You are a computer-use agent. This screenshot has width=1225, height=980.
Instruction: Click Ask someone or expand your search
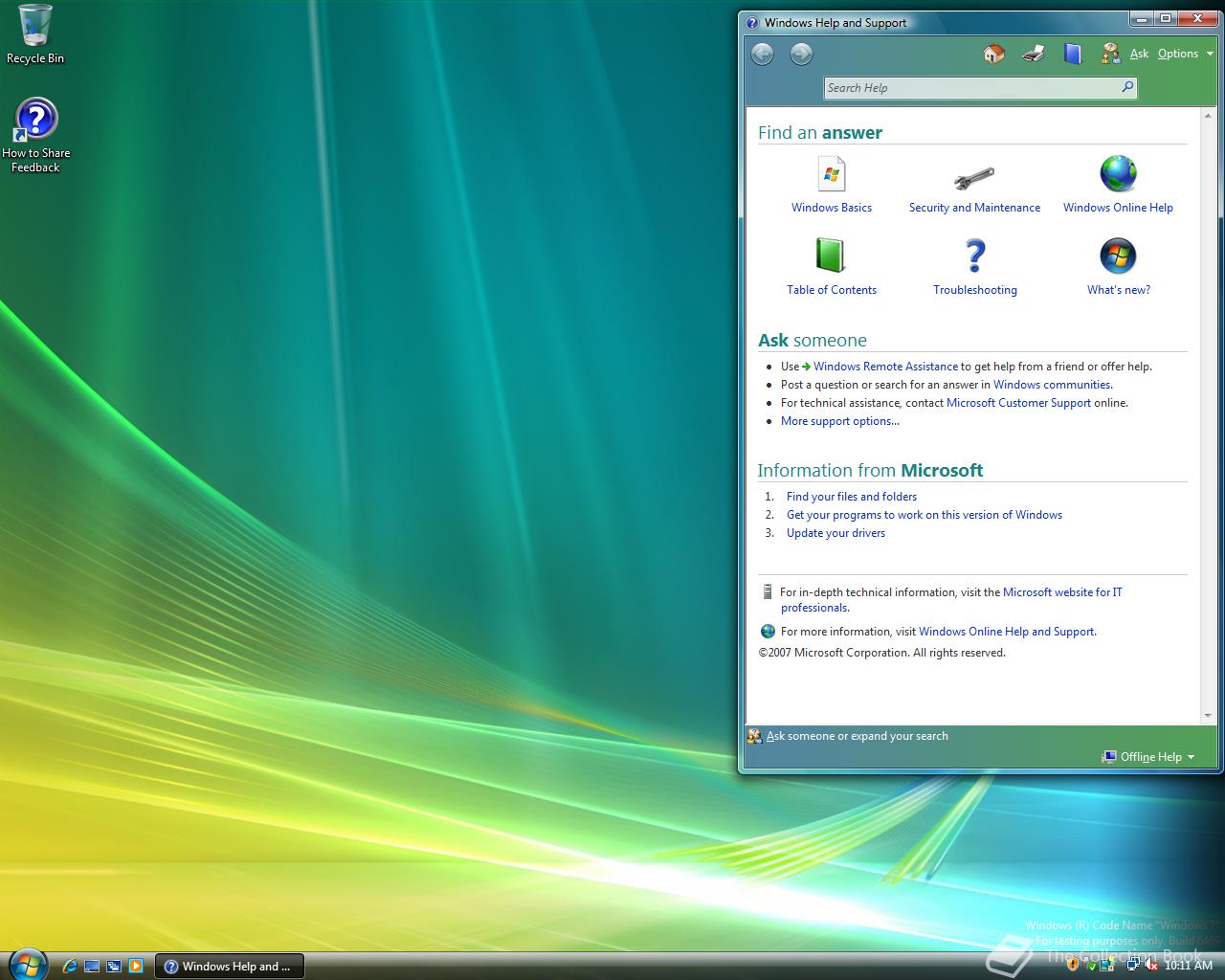pos(857,736)
